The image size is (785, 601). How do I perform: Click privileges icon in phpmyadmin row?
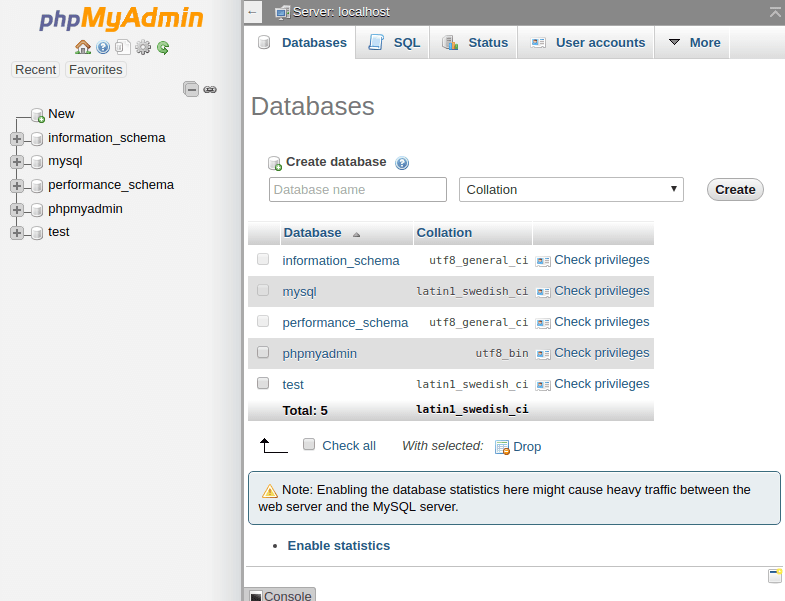pos(543,354)
